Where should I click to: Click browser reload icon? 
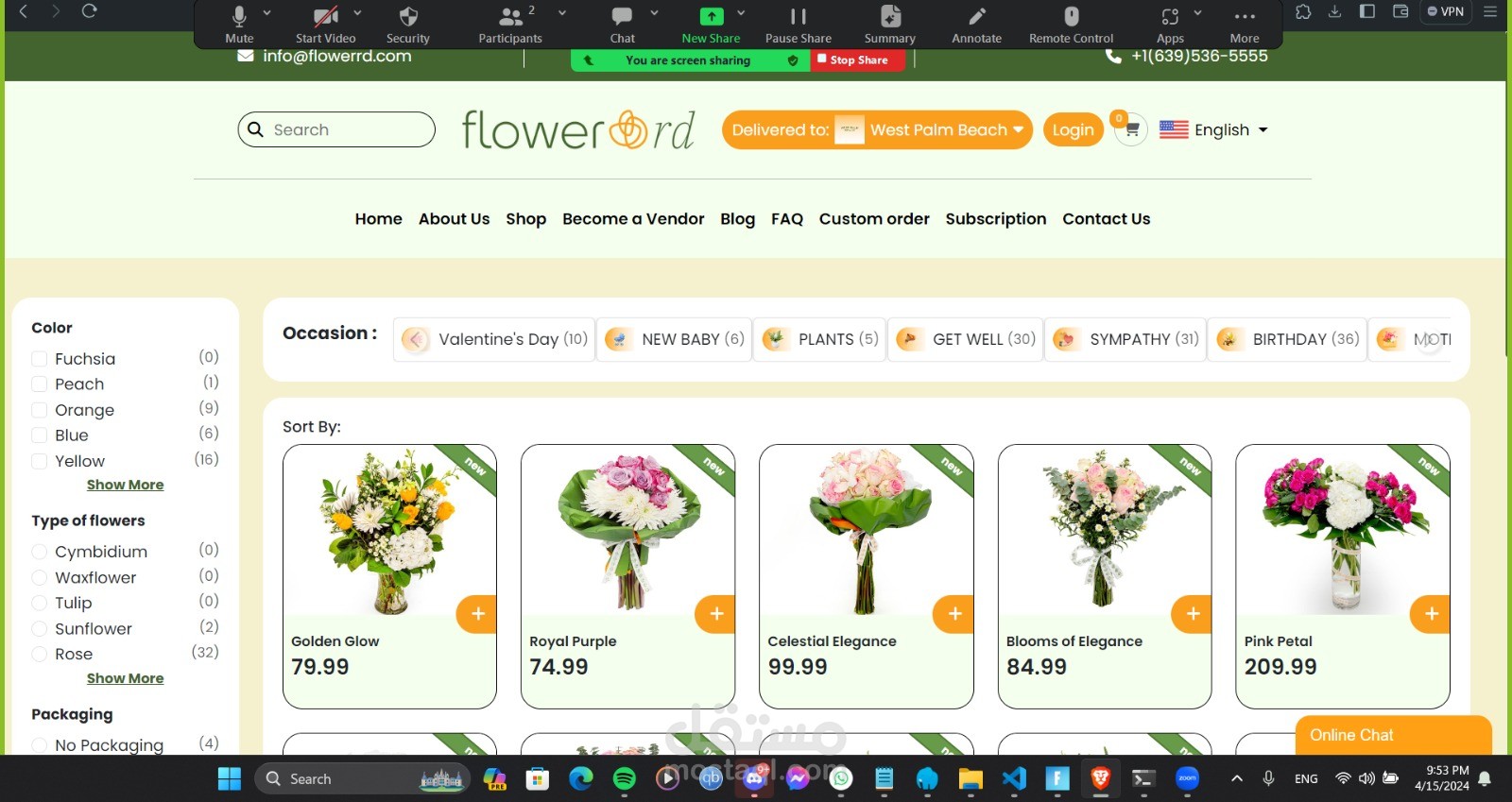click(89, 11)
